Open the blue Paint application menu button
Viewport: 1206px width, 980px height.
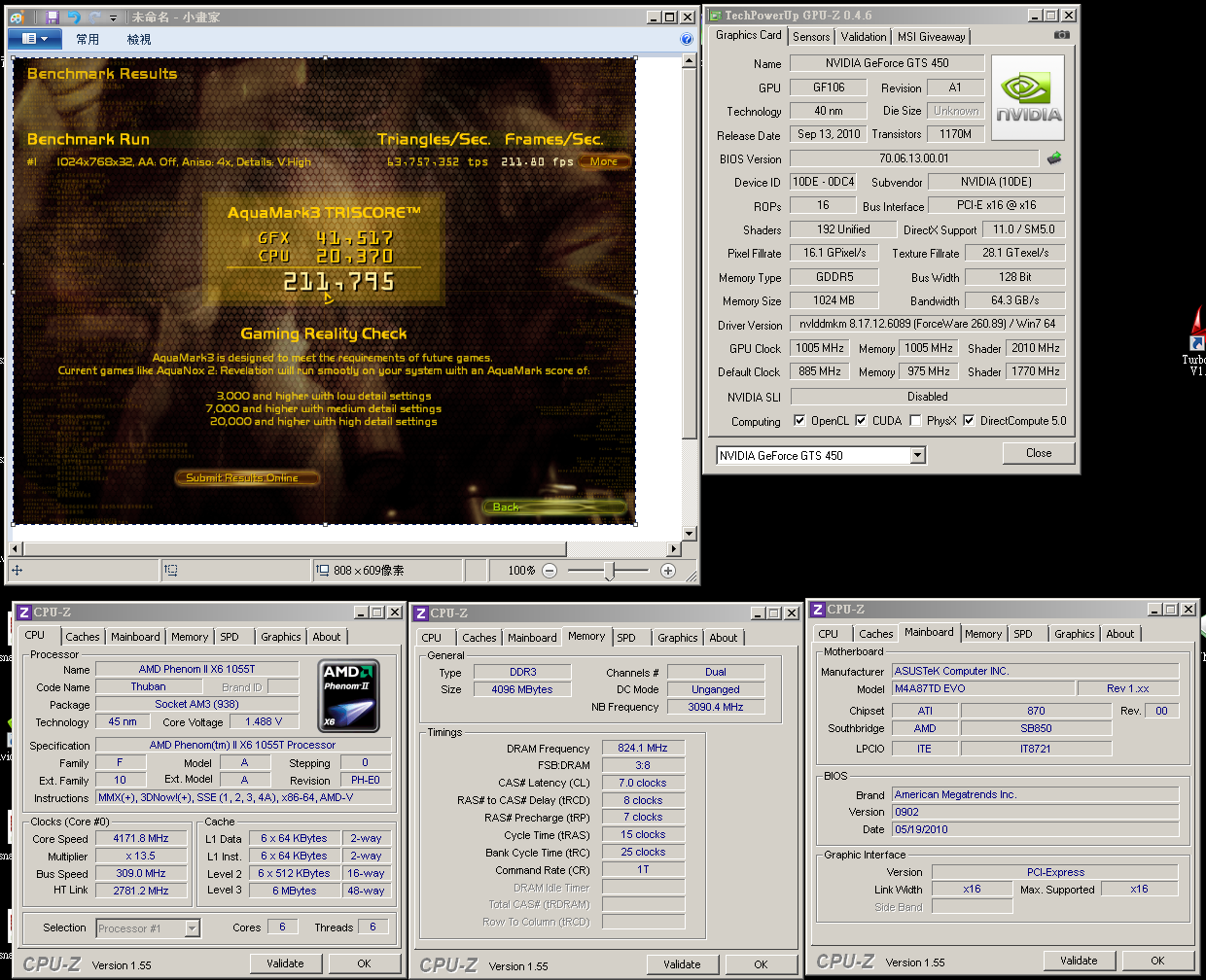pos(35,39)
